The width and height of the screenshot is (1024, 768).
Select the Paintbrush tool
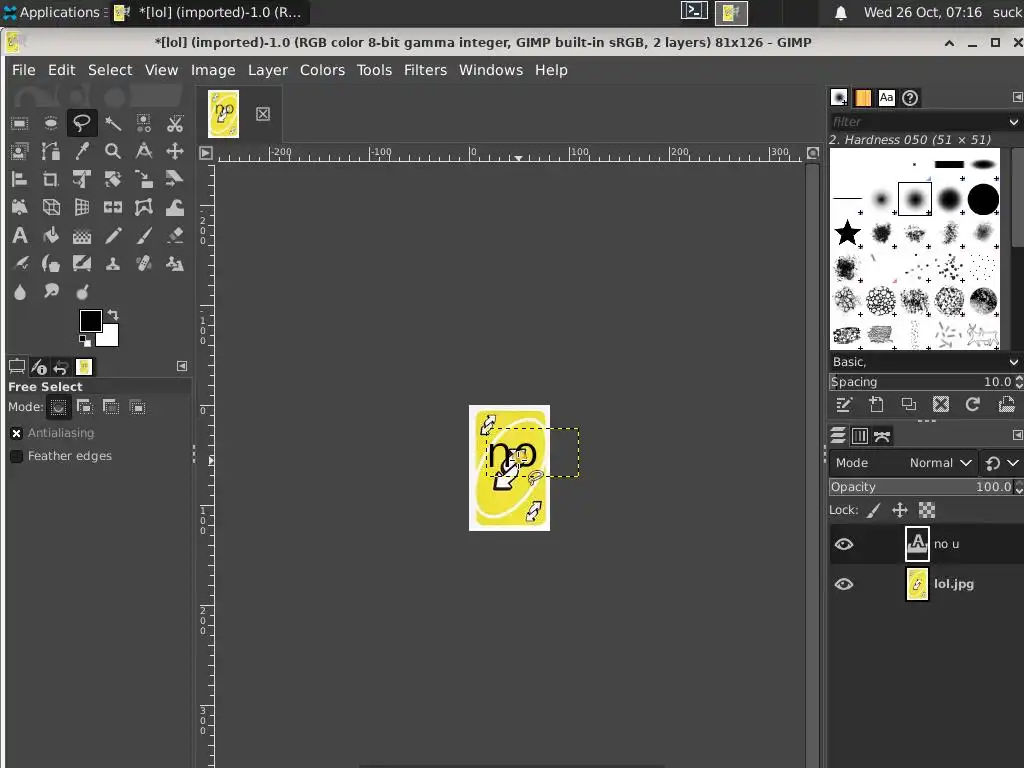[144, 236]
